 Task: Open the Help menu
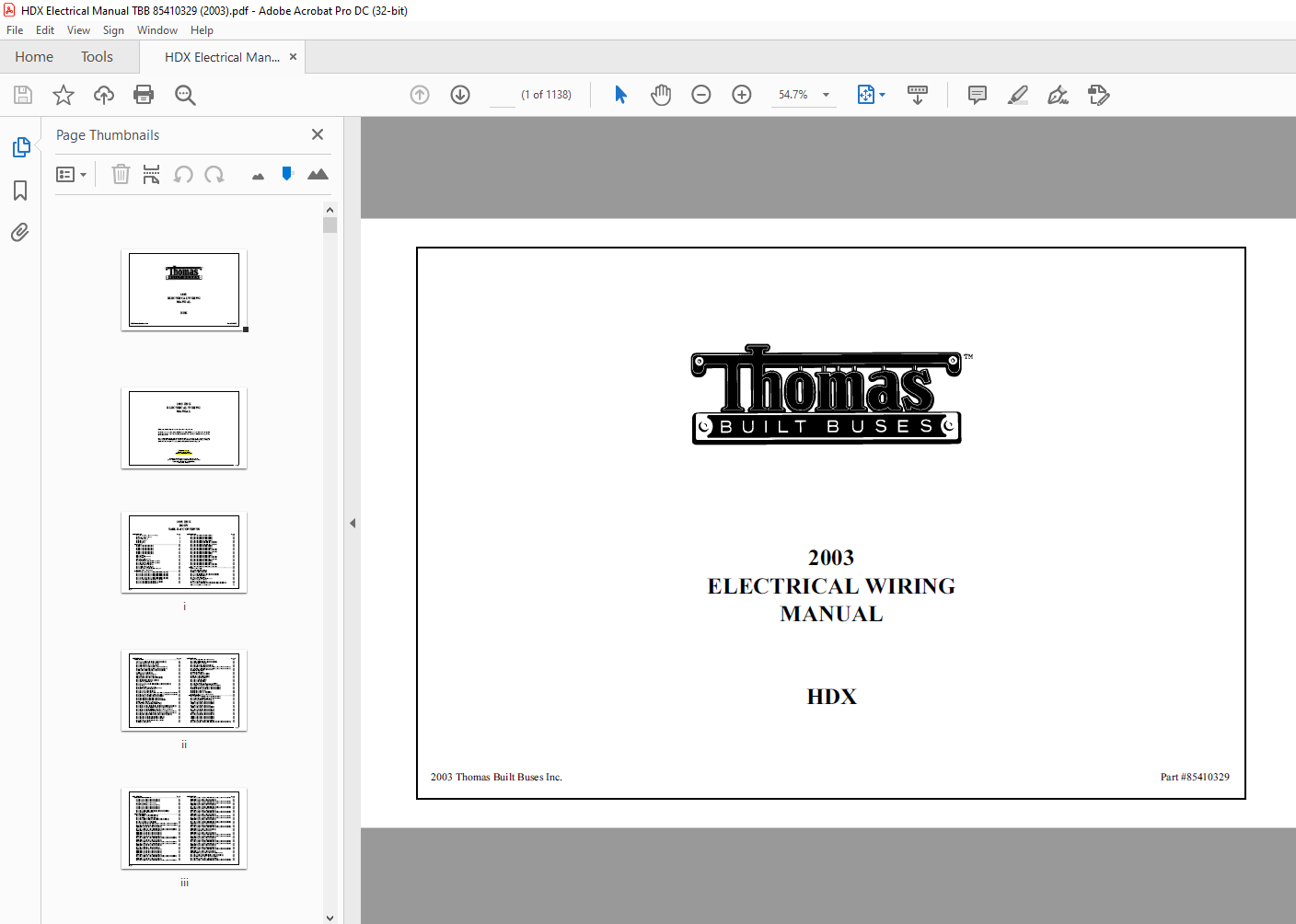tap(202, 30)
